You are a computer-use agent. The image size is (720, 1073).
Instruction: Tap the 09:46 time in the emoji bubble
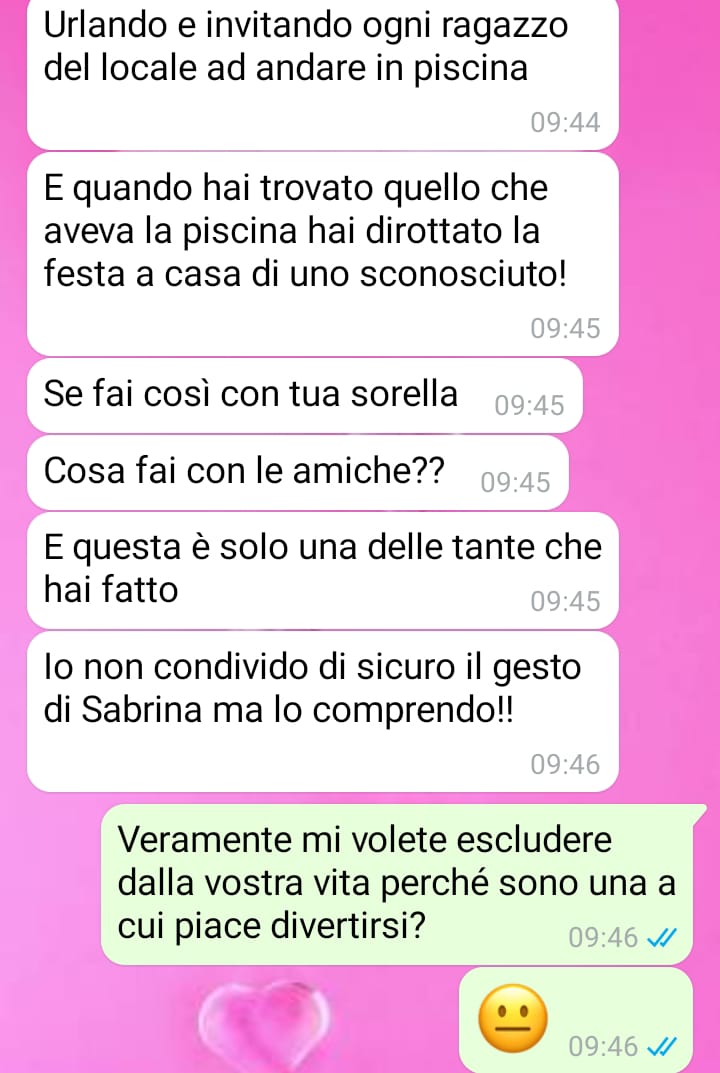click(604, 1046)
